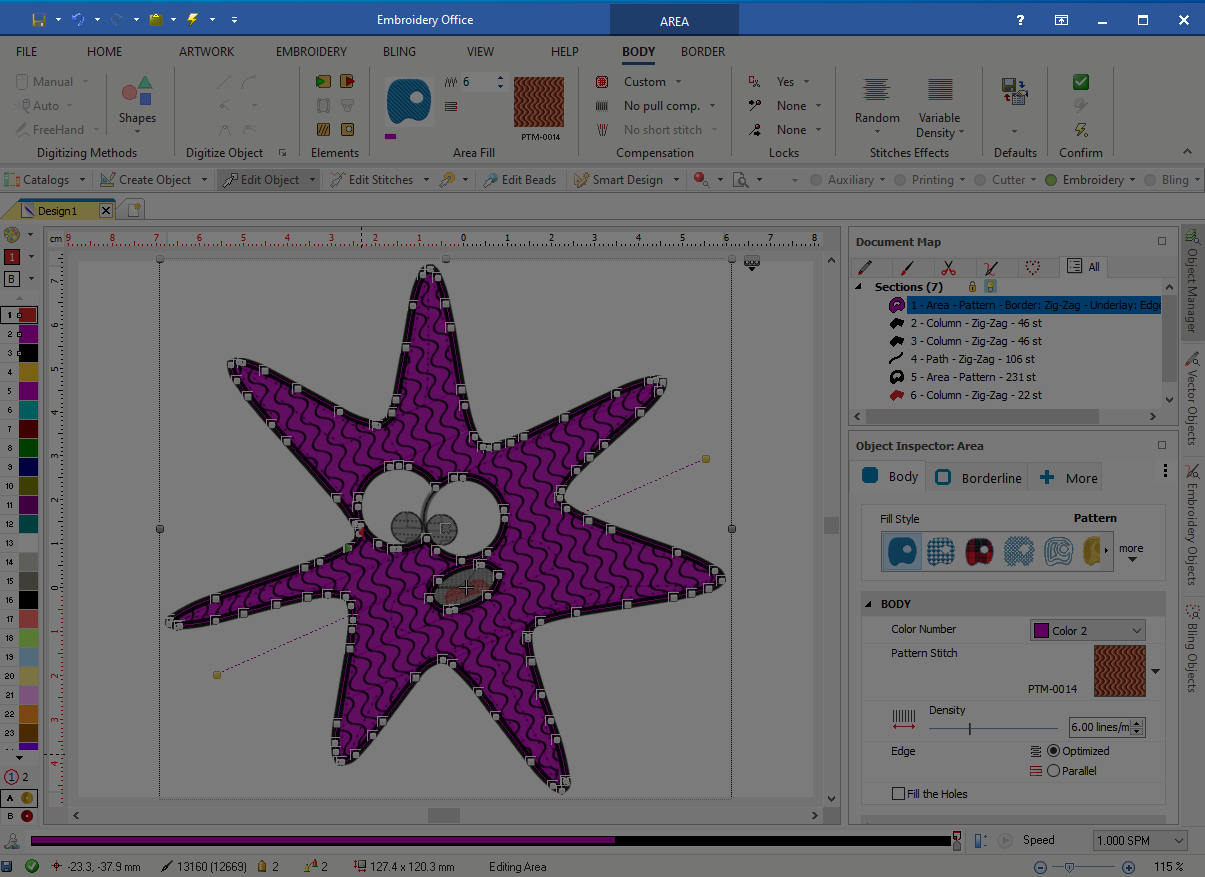Open the EMBROIDERY ribbon tab

coord(311,52)
